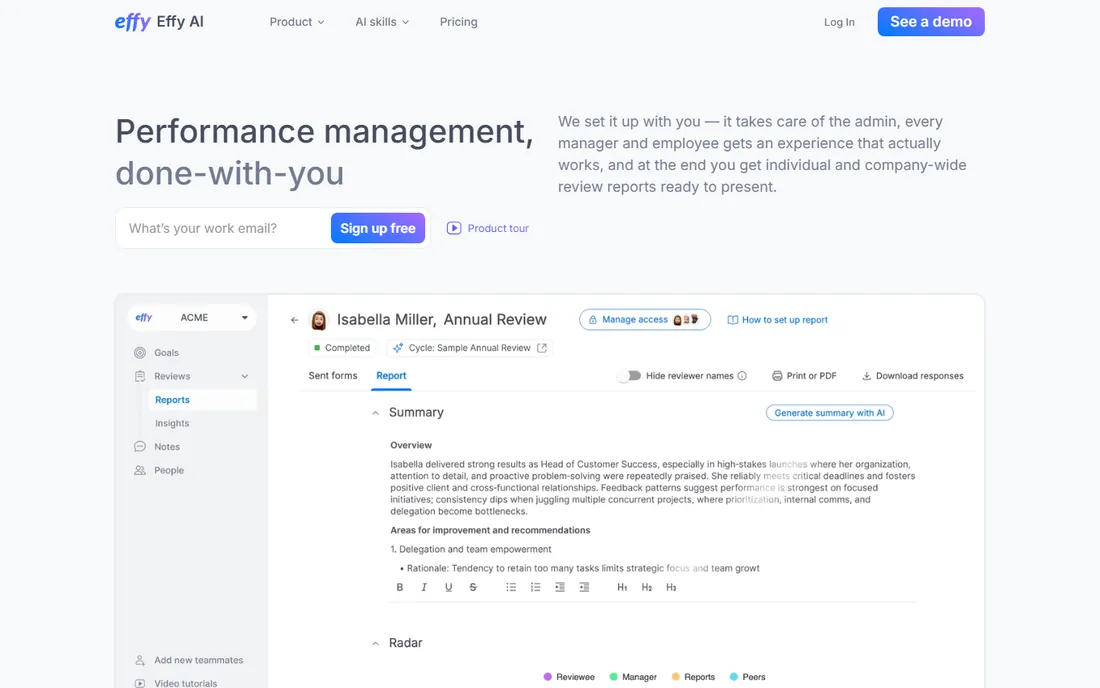This screenshot has width=1100, height=688.
Task: Open the Product tour link
Action: pos(488,228)
